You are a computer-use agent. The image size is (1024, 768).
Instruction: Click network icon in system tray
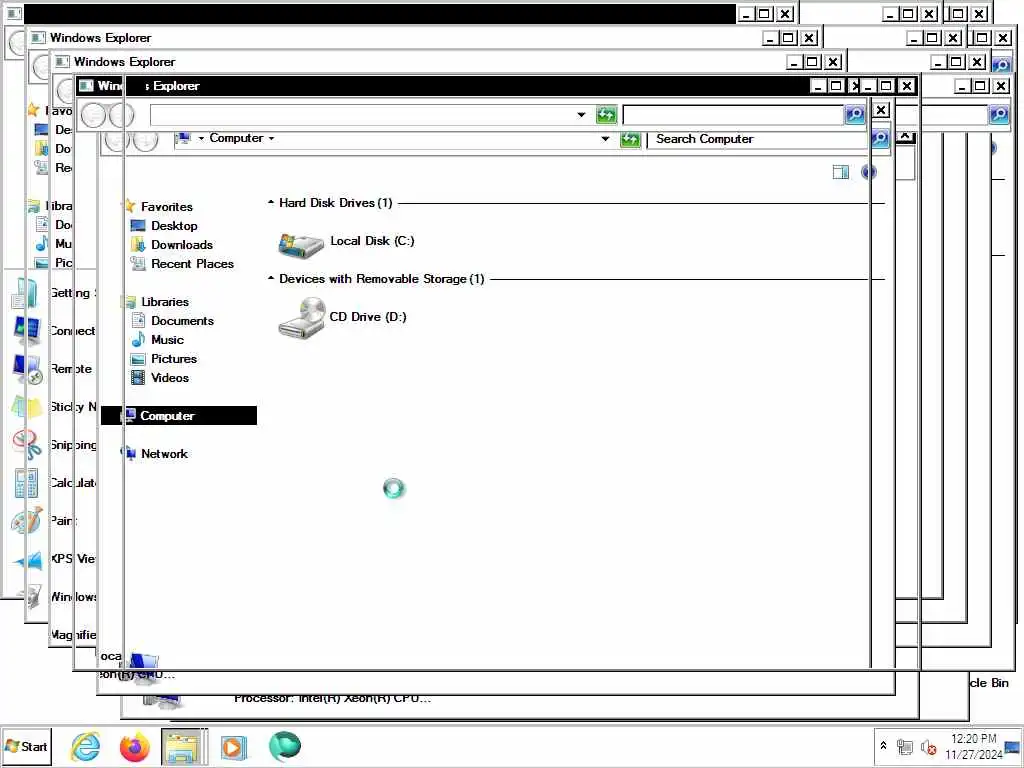[904, 746]
